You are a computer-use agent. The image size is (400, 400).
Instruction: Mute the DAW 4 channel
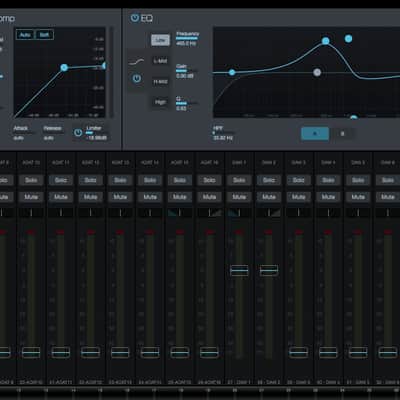(x=328, y=197)
